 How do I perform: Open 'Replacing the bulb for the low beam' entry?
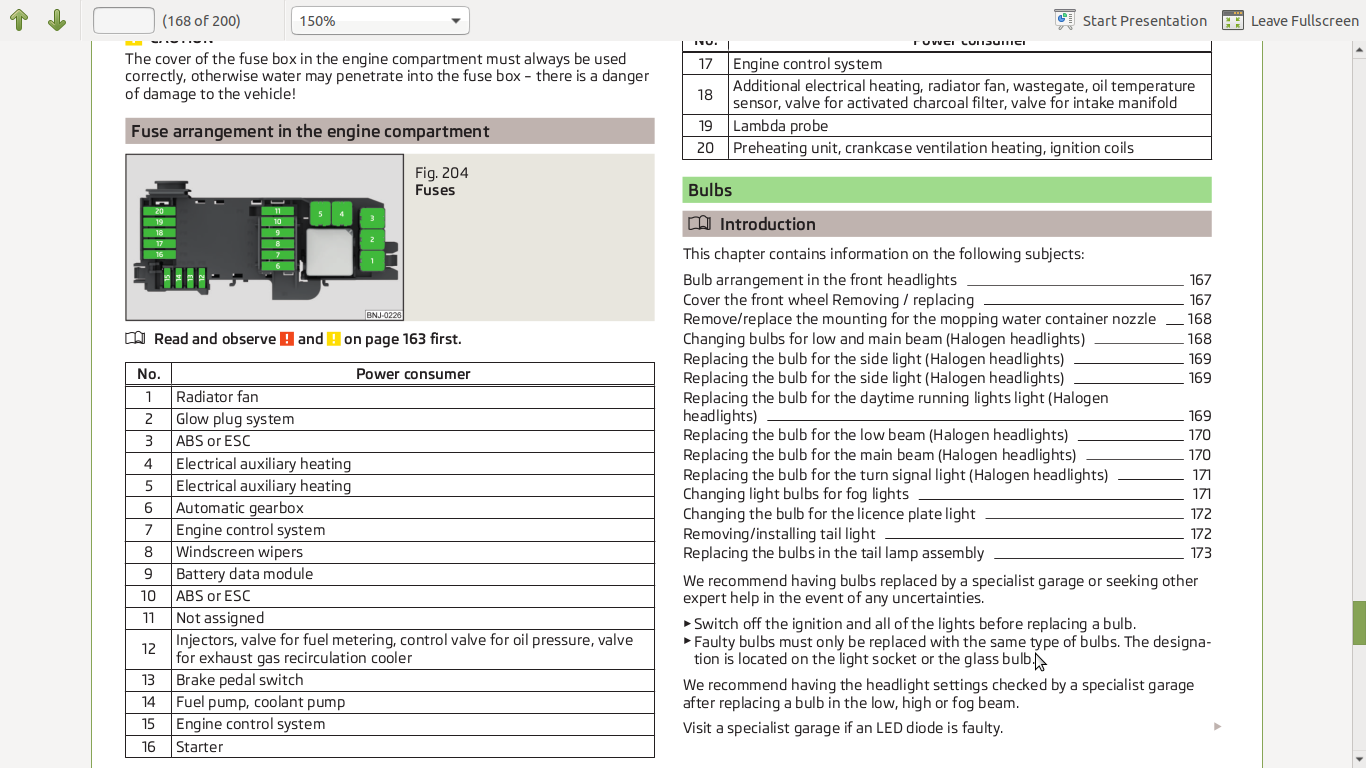[x=875, y=435]
